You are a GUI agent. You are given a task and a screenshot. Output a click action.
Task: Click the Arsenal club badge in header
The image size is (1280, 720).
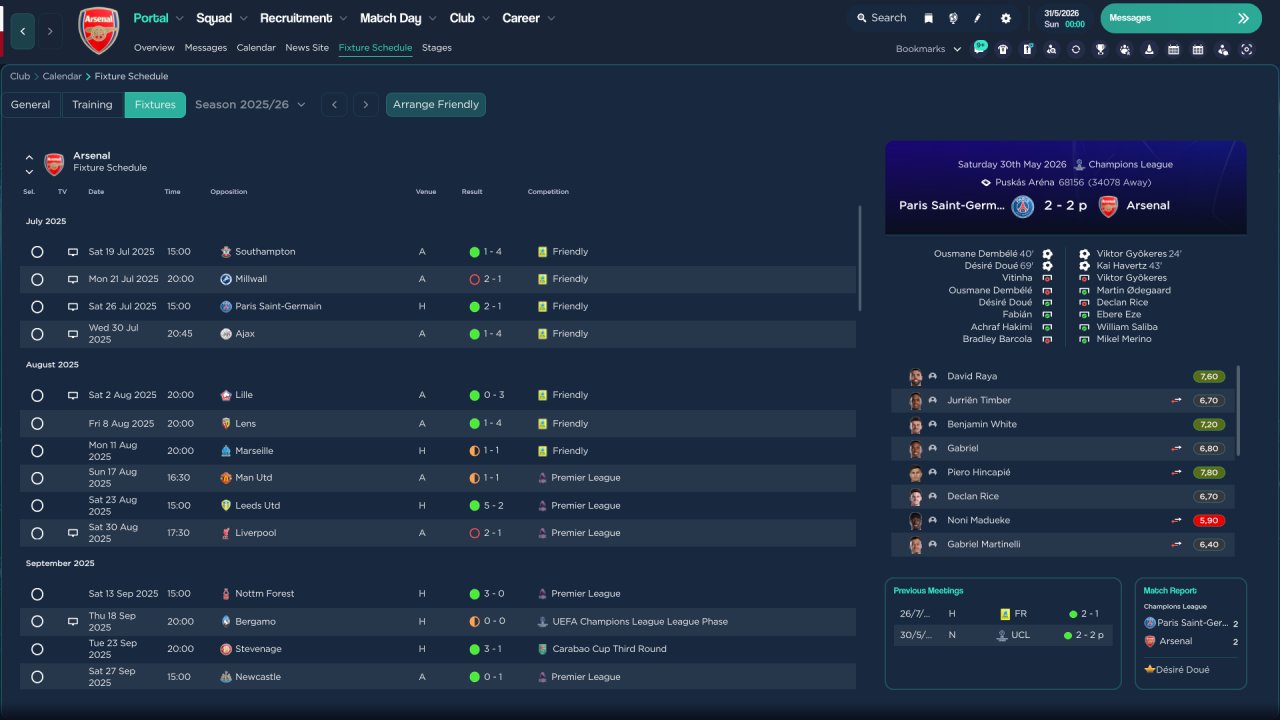click(x=98, y=31)
